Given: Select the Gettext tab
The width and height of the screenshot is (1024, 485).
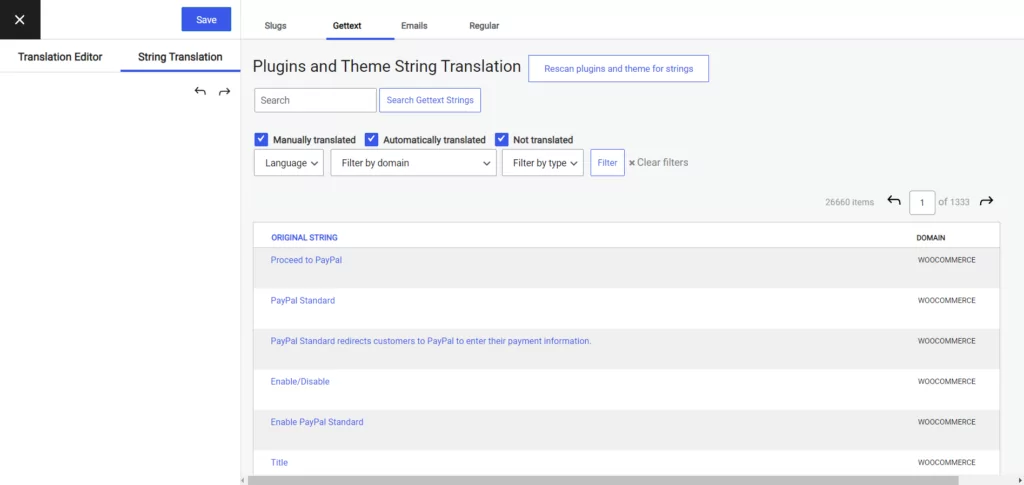Looking at the screenshot, I should [x=347, y=26].
